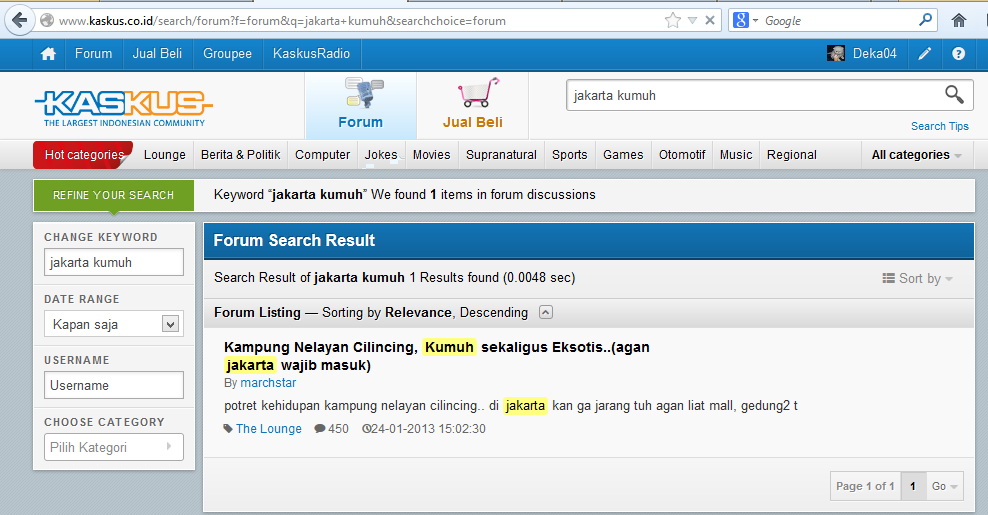Open marchstar author profile link

pyautogui.click(x=268, y=383)
